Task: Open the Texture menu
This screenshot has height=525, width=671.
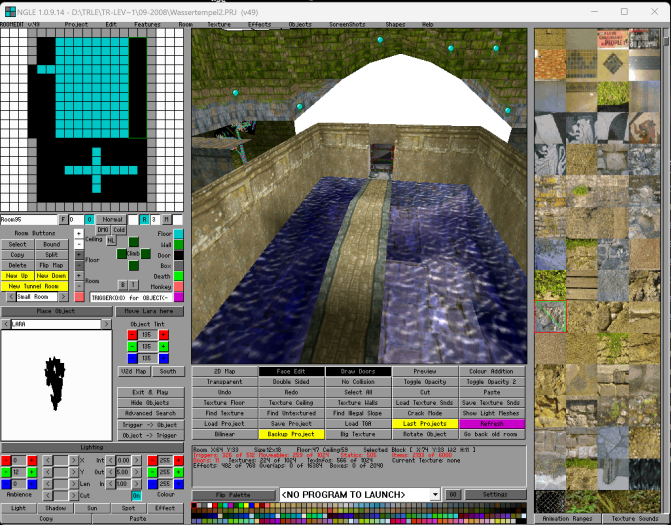Action: click(x=219, y=24)
